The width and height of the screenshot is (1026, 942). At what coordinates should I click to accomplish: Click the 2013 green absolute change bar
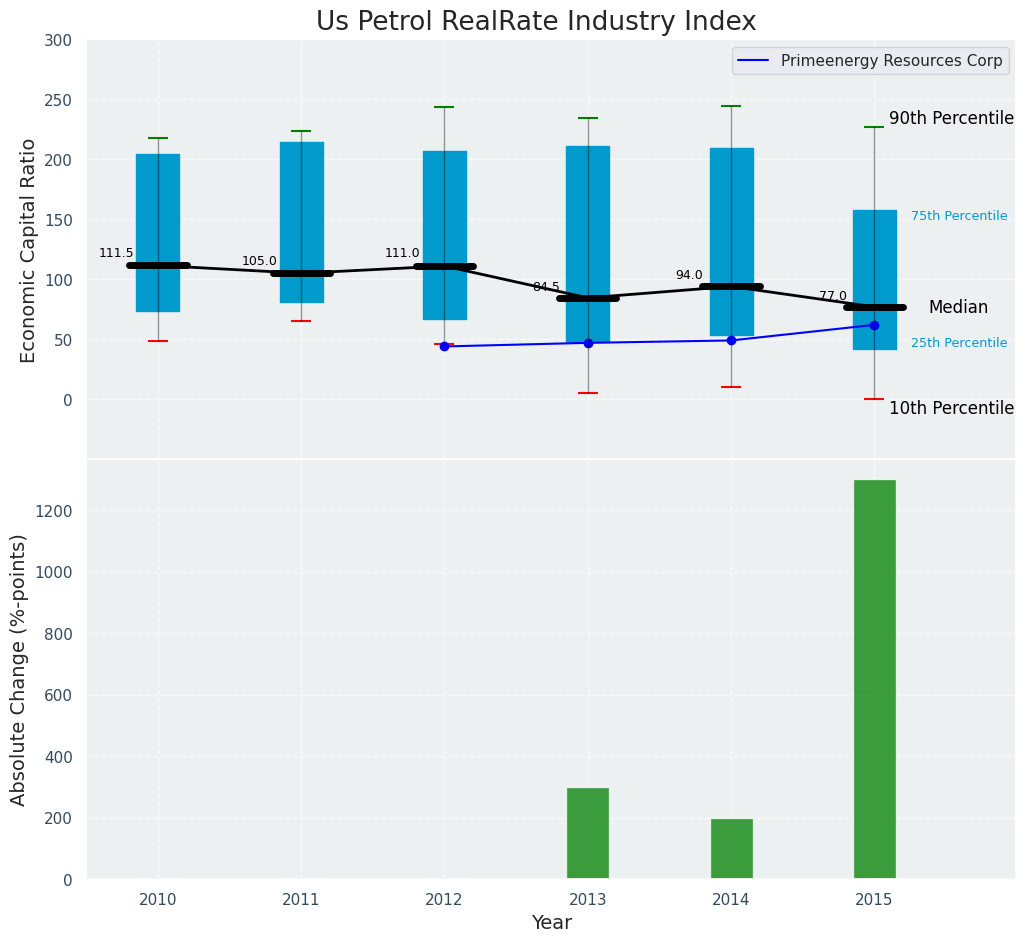coord(587,833)
